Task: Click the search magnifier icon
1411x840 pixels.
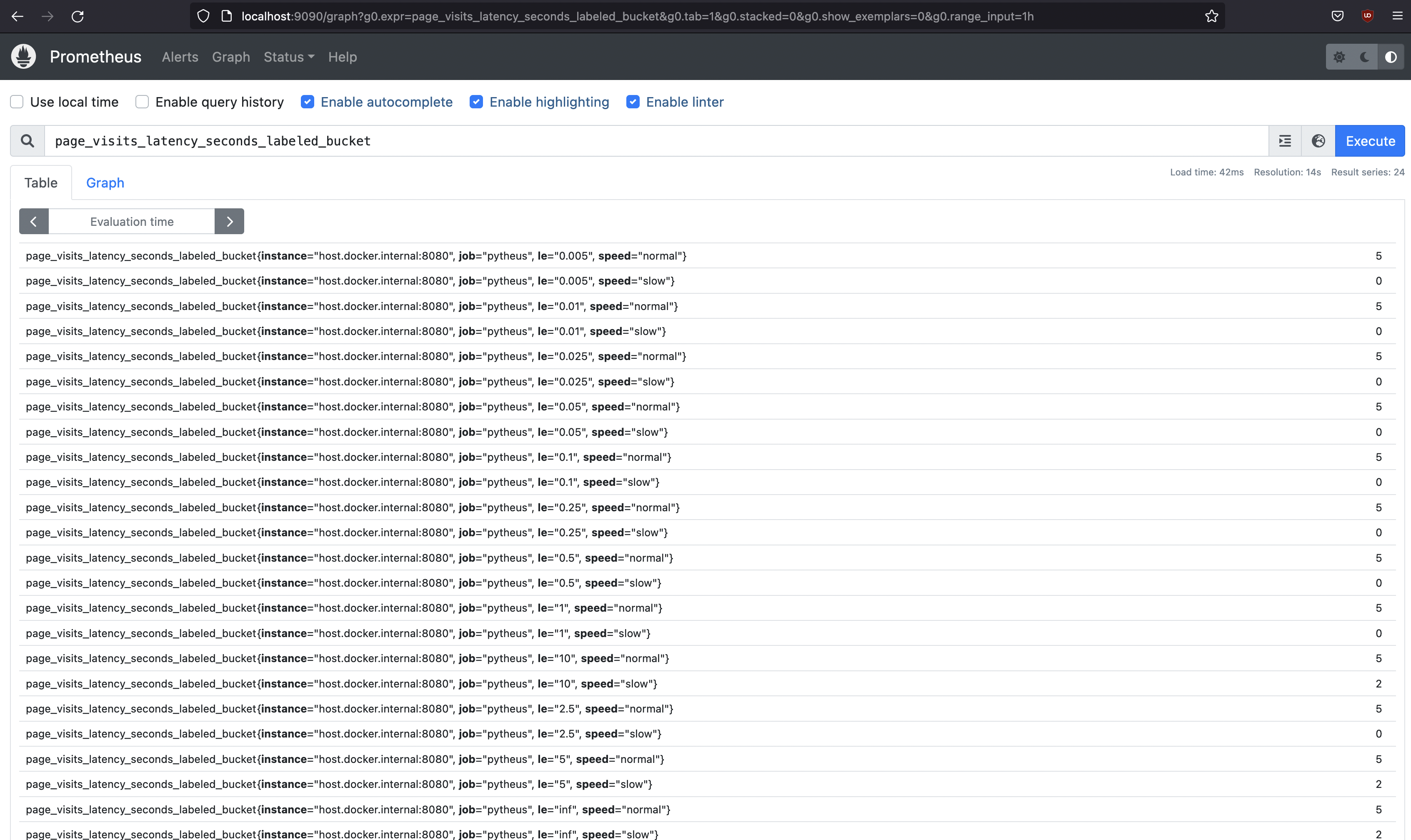Action: point(27,141)
